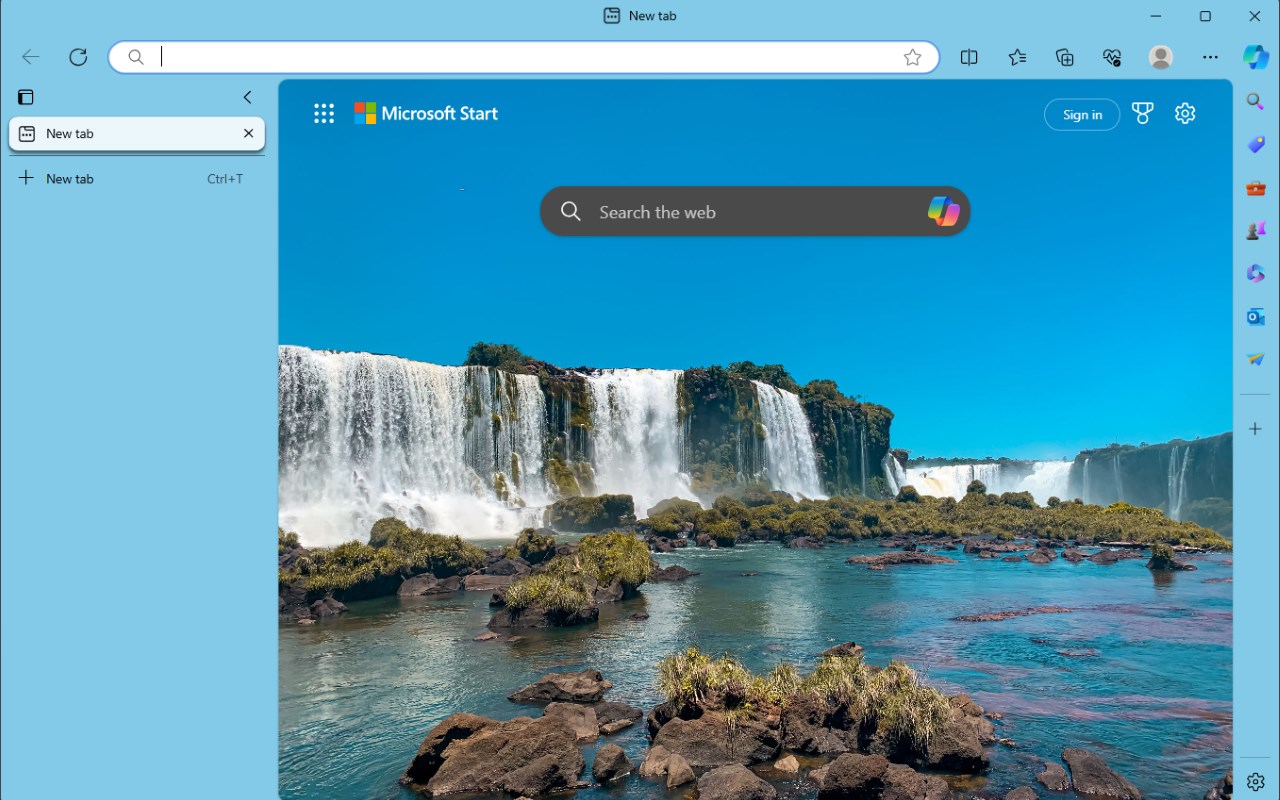Open sidebar Tools briefcase icon

tap(1256, 188)
